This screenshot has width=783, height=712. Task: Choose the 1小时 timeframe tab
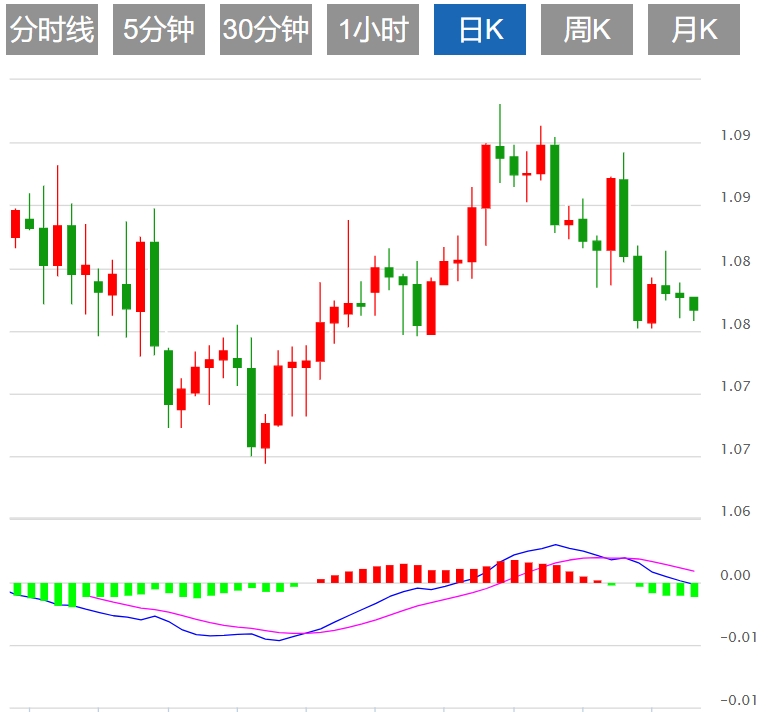click(x=373, y=29)
